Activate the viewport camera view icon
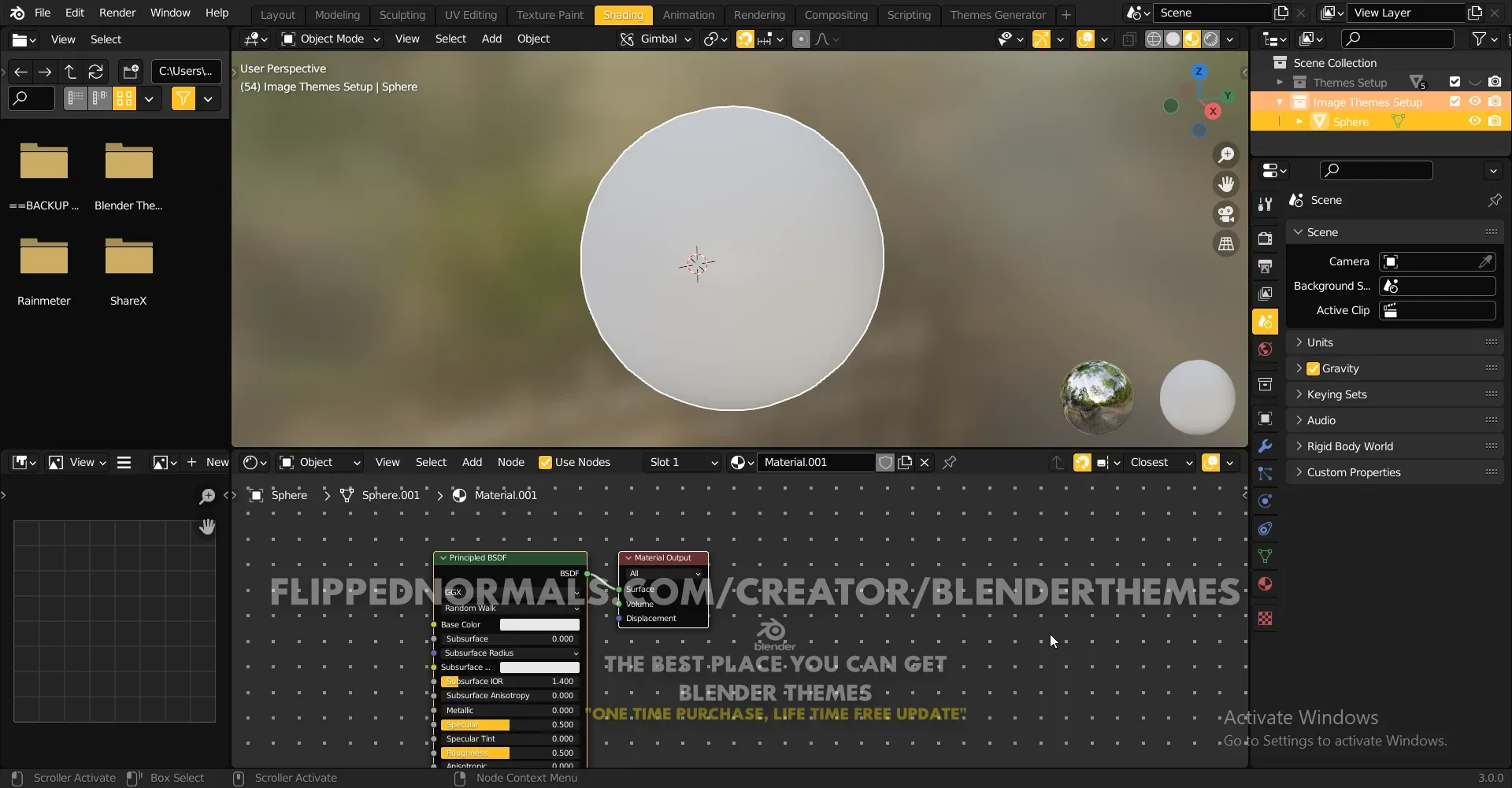 pos(1227,214)
